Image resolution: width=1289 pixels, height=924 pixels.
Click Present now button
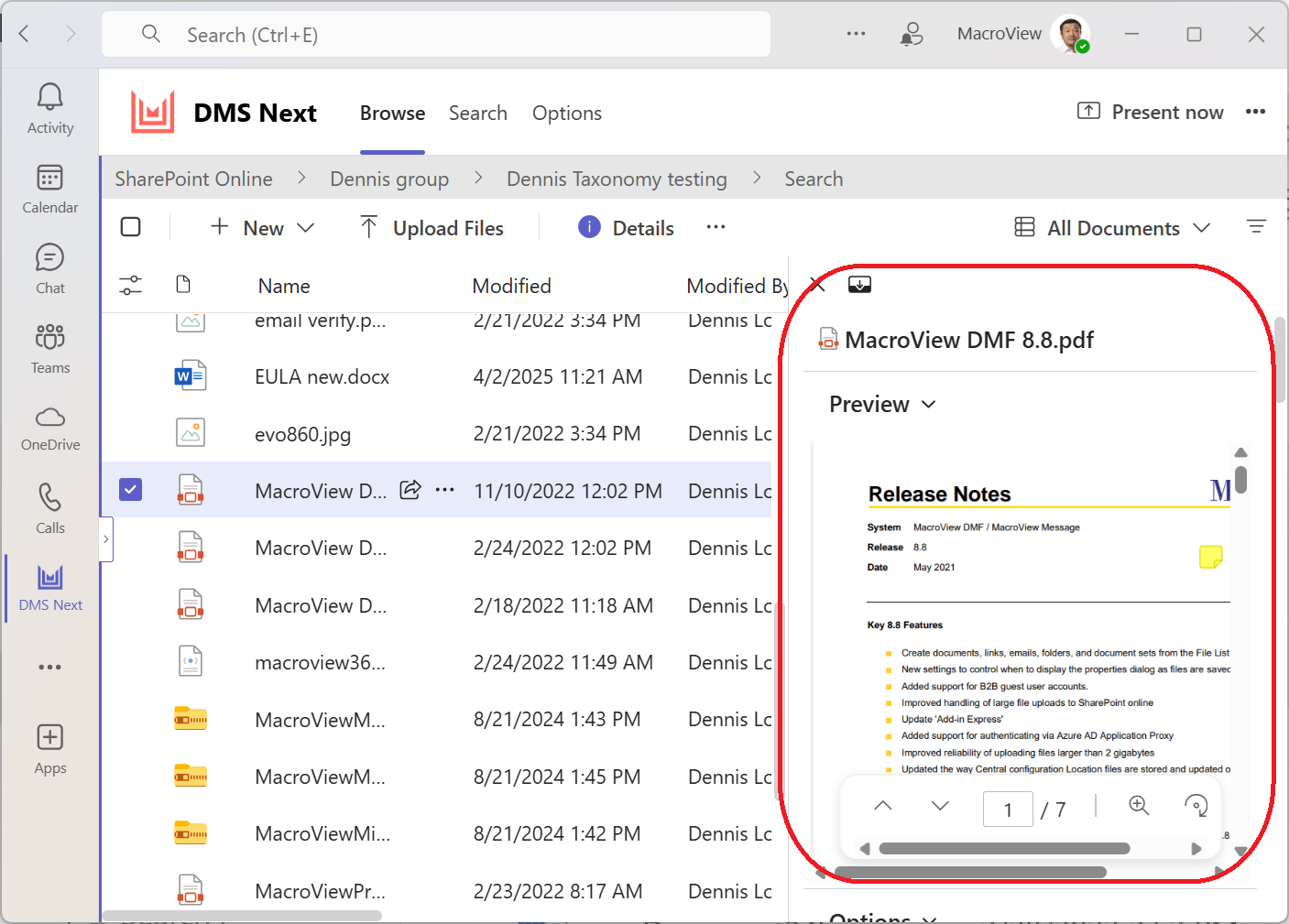1150,112
